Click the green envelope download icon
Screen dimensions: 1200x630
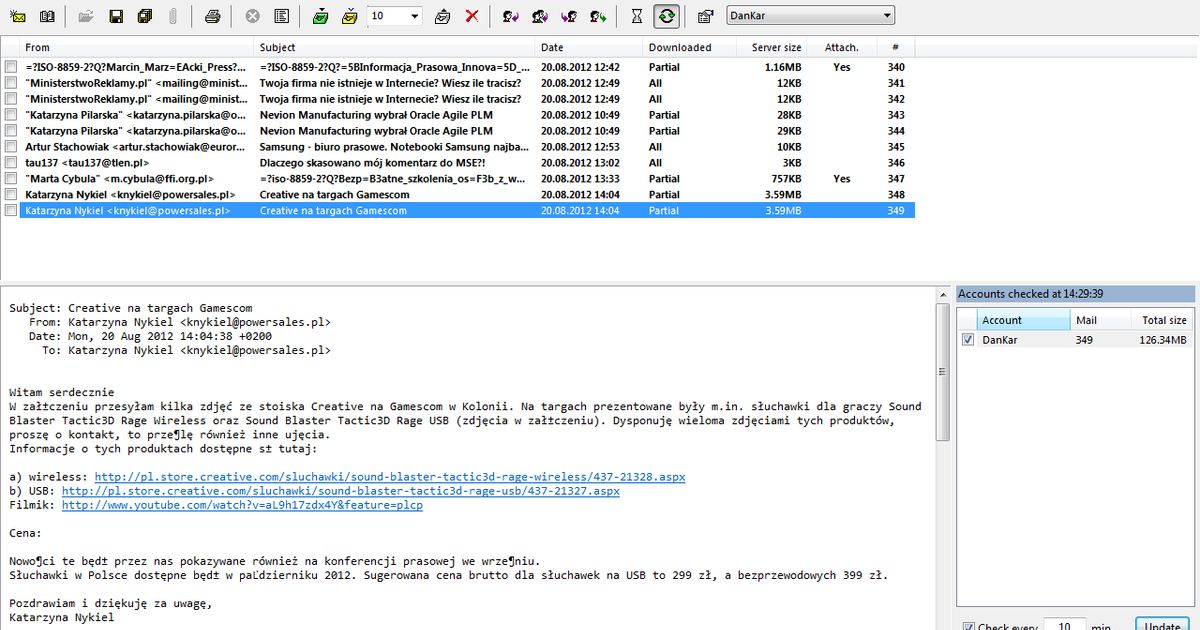point(320,16)
